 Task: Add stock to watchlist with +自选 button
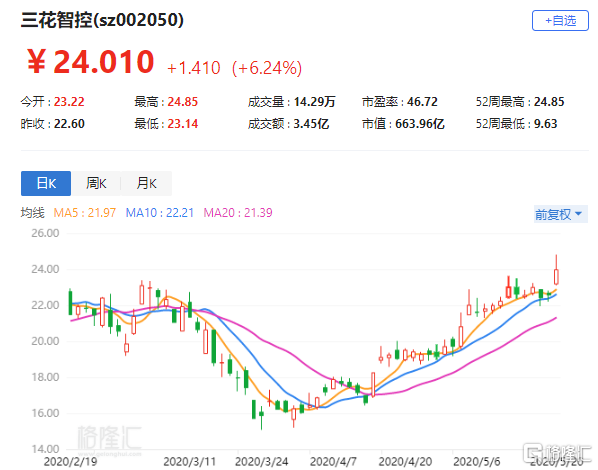(x=560, y=21)
